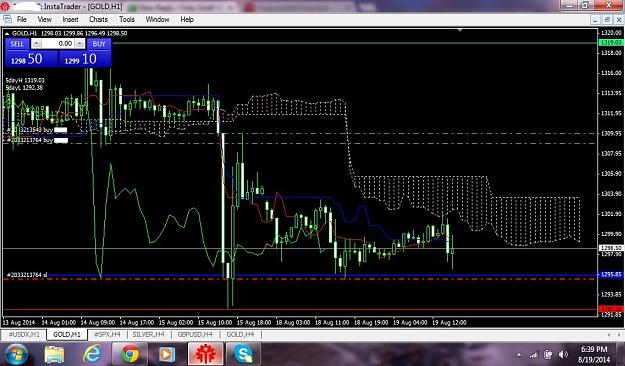The image size is (625, 366).
Task: Click the current price 1298.50 tag on axis
Action: [x=611, y=248]
